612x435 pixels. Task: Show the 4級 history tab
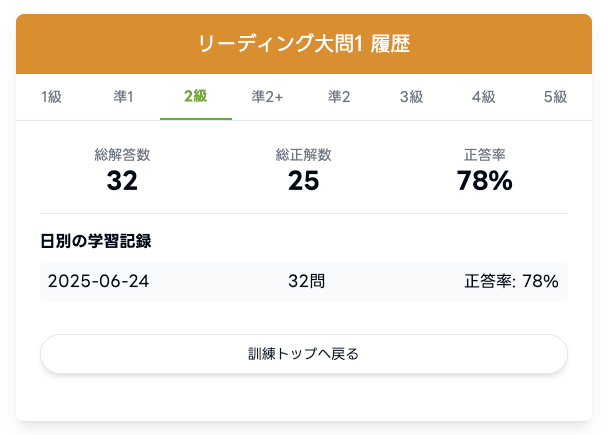tap(484, 97)
